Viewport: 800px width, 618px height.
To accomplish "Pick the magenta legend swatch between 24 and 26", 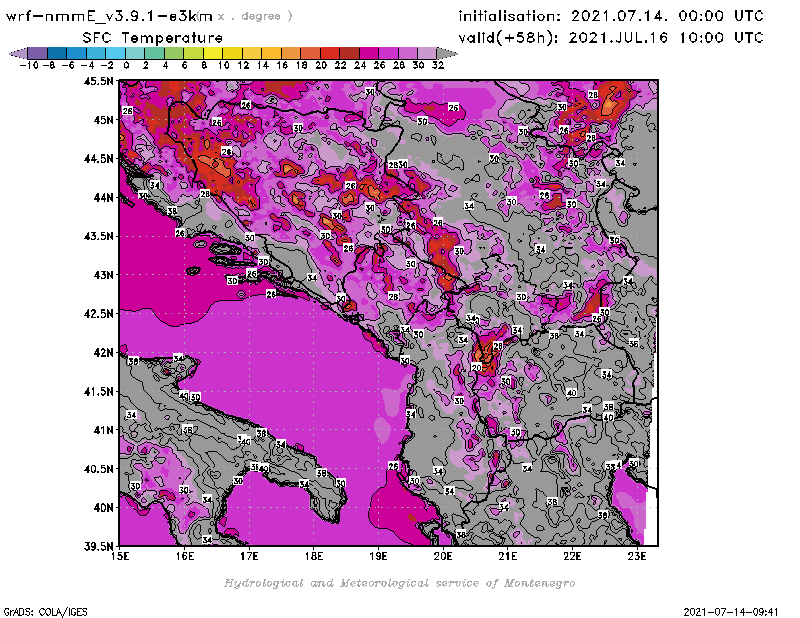I will point(368,53).
